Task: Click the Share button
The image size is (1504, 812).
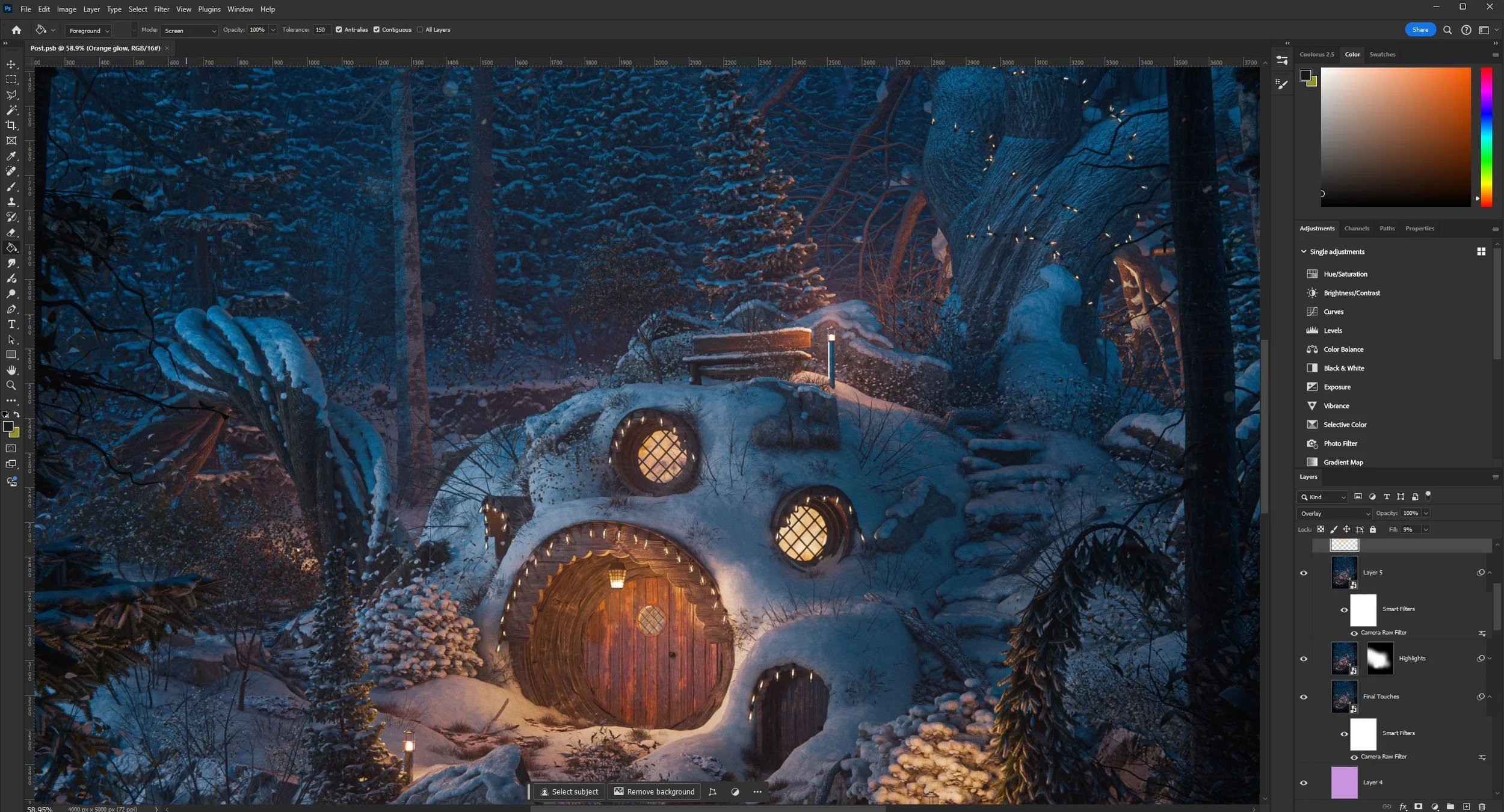Action: pyautogui.click(x=1420, y=29)
